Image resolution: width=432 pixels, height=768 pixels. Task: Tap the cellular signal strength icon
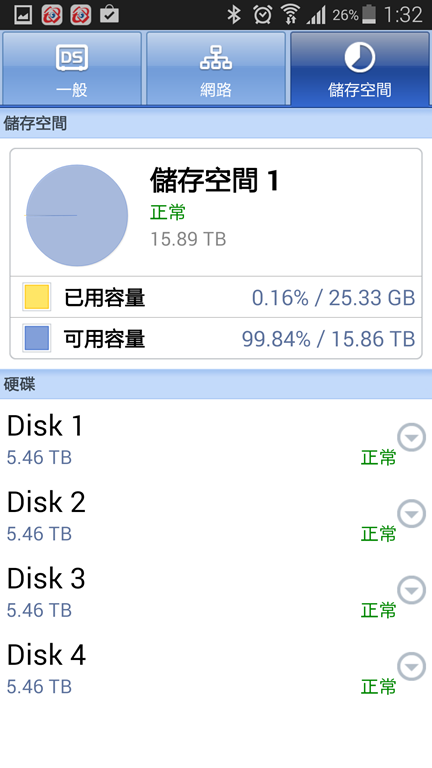coord(316,15)
